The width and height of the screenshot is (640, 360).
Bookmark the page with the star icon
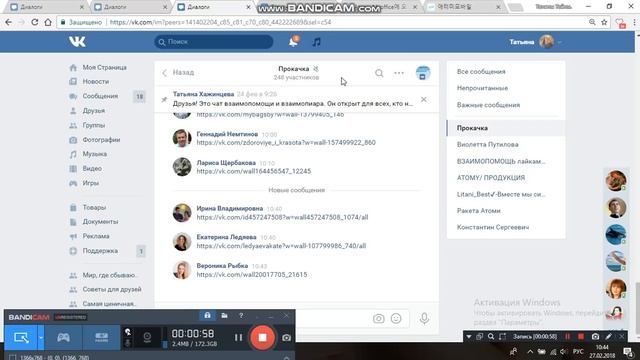tap(604, 22)
